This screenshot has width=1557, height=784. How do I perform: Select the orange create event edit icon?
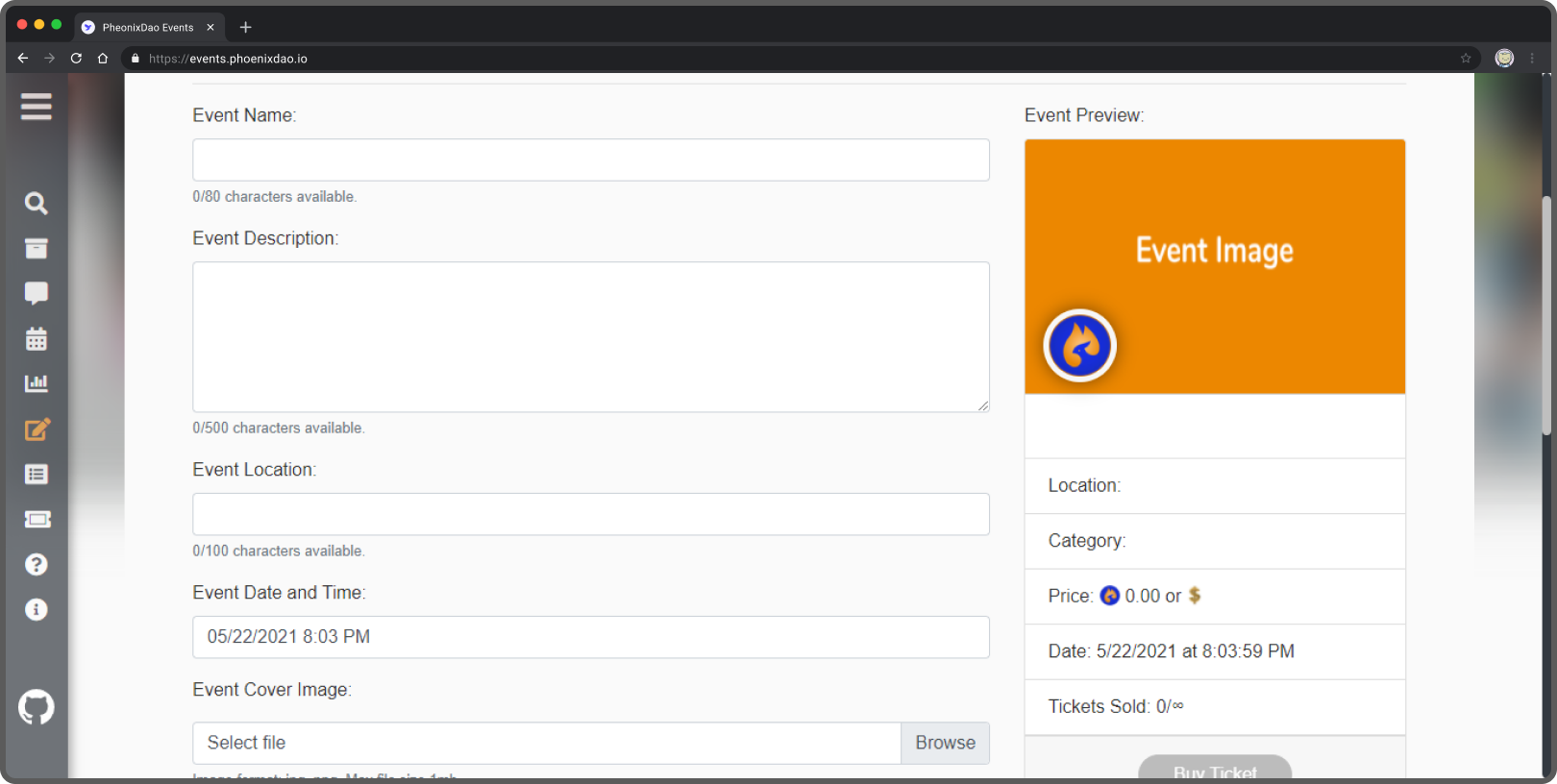[x=37, y=429]
